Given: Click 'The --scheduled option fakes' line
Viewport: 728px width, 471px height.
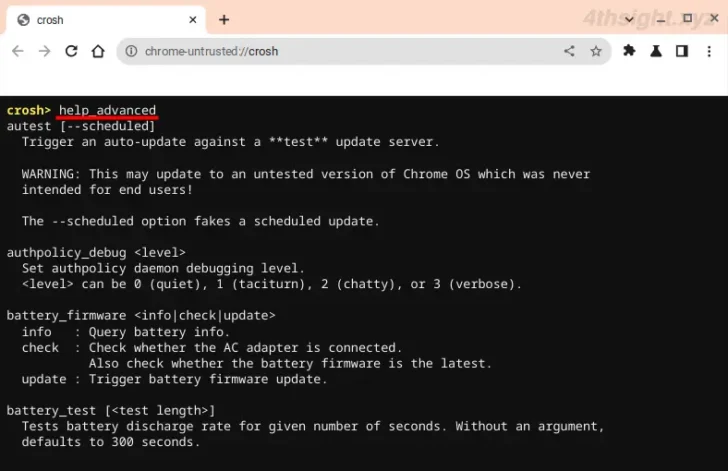Looking at the screenshot, I should pos(201,221).
